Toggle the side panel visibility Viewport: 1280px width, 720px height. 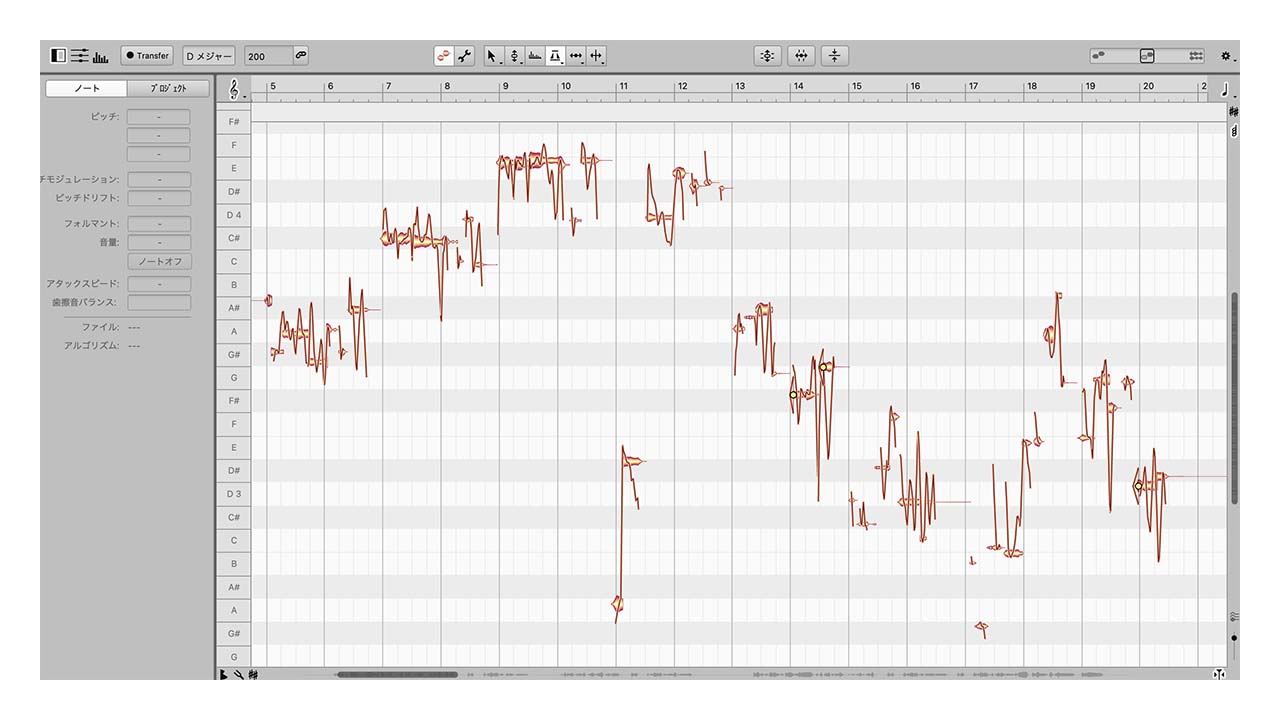click(58, 55)
